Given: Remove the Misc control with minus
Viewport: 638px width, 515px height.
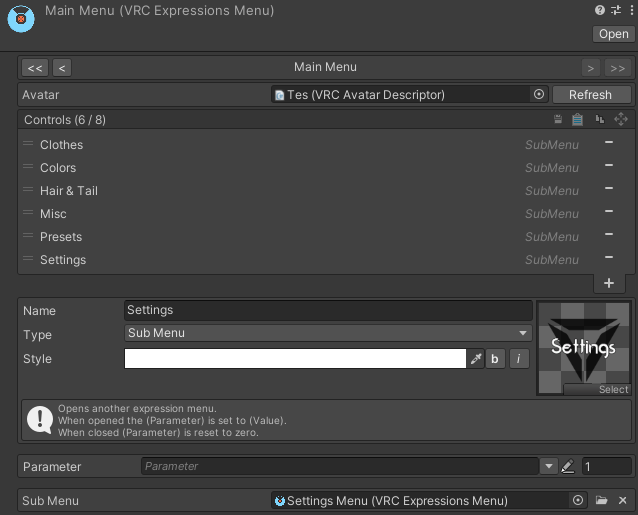Looking at the screenshot, I should point(609,211).
